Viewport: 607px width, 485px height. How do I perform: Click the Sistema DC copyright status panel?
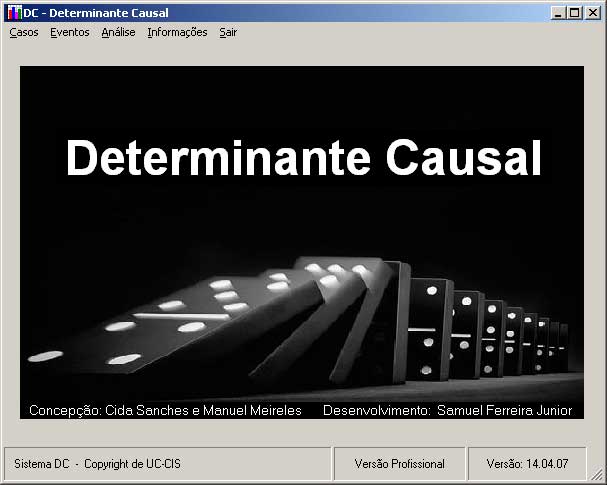coord(98,464)
